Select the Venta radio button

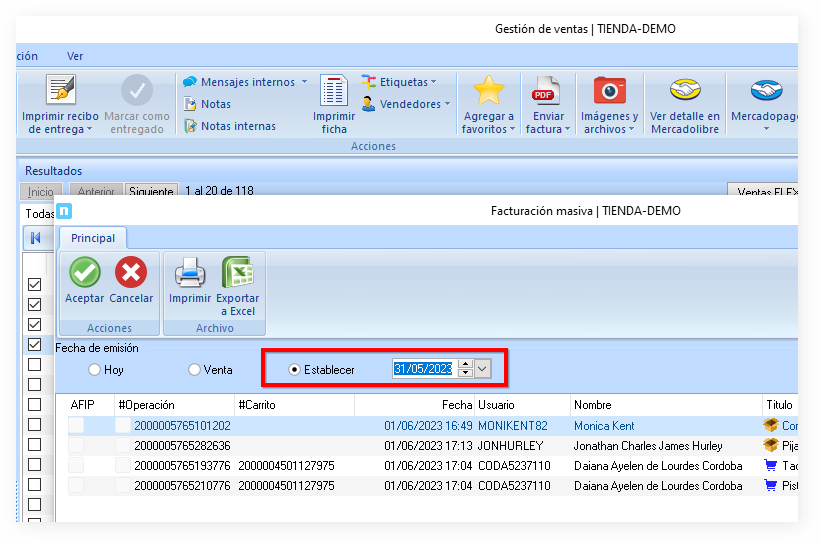click(195, 370)
